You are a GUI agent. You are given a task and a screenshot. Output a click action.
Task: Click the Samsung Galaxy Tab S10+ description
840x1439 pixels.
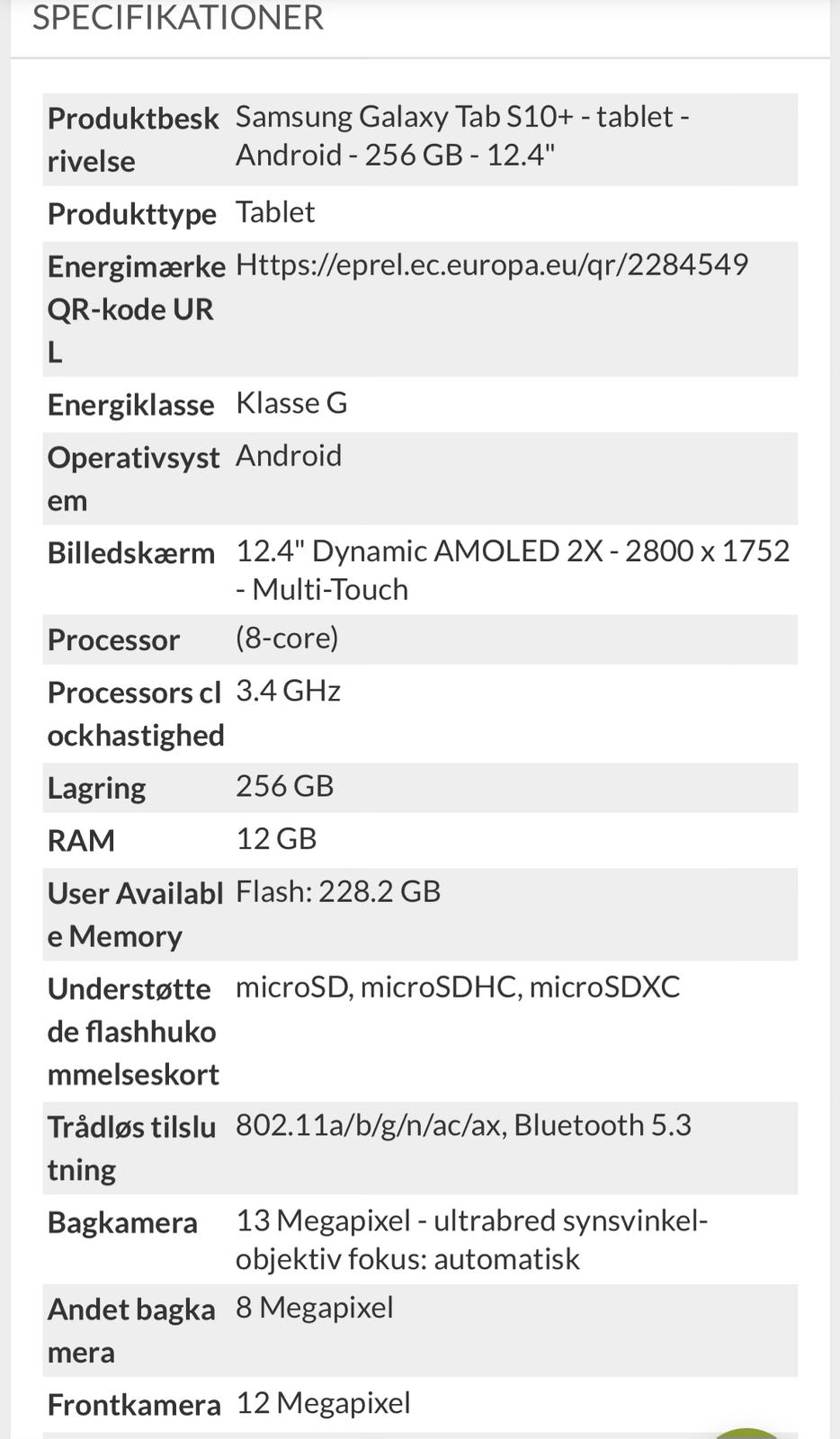point(462,136)
